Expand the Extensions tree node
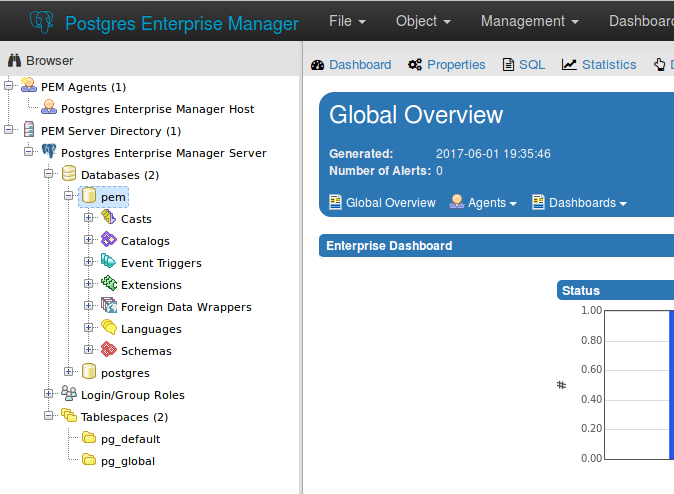Image resolution: width=674 pixels, height=494 pixels. point(89,283)
